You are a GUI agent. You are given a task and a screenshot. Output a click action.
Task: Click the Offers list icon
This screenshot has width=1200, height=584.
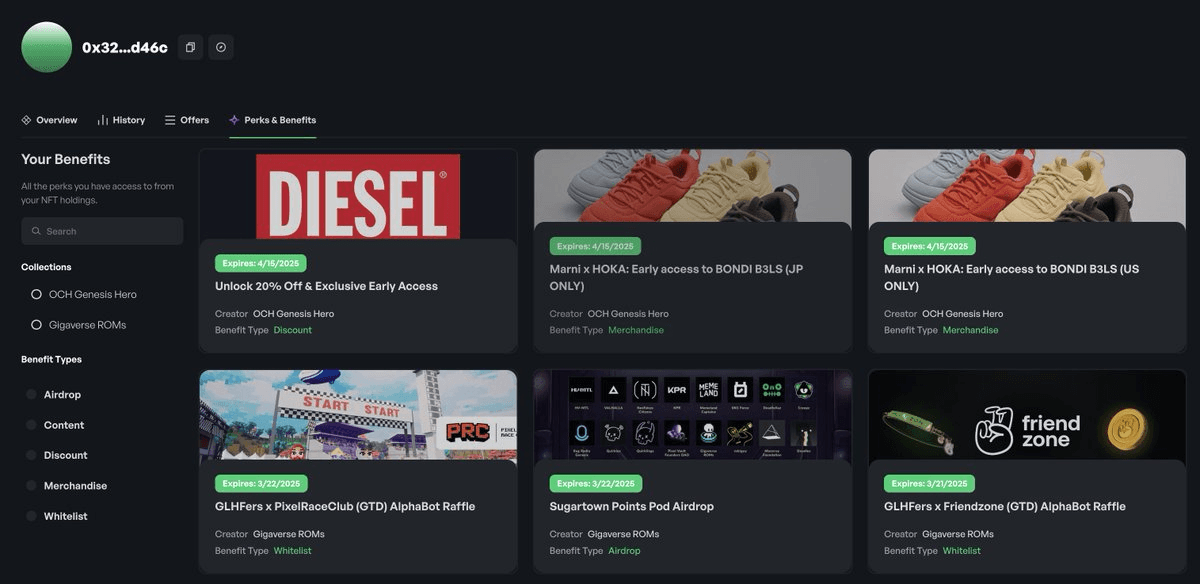point(170,120)
